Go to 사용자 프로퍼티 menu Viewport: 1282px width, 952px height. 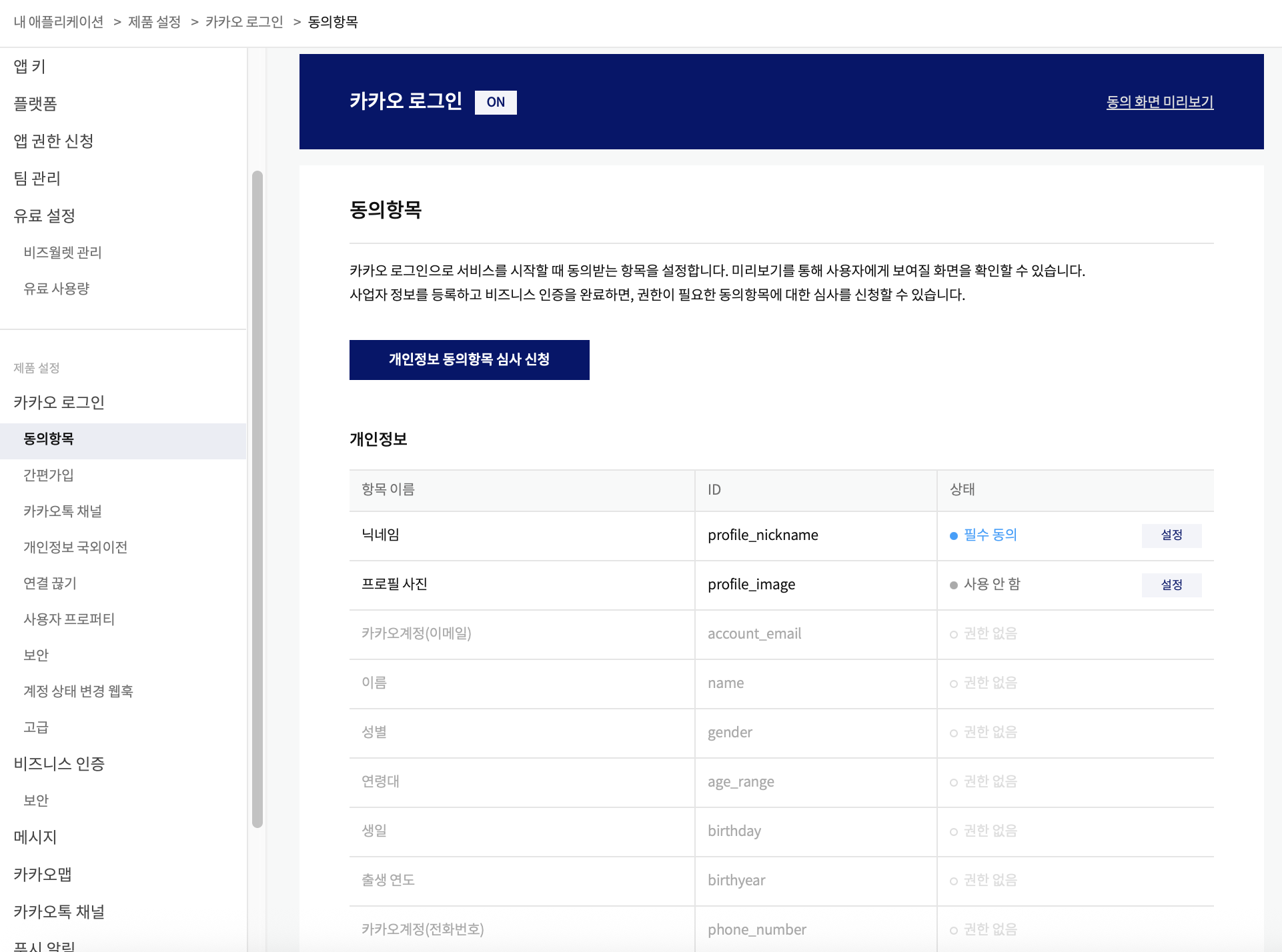click(x=69, y=619)
